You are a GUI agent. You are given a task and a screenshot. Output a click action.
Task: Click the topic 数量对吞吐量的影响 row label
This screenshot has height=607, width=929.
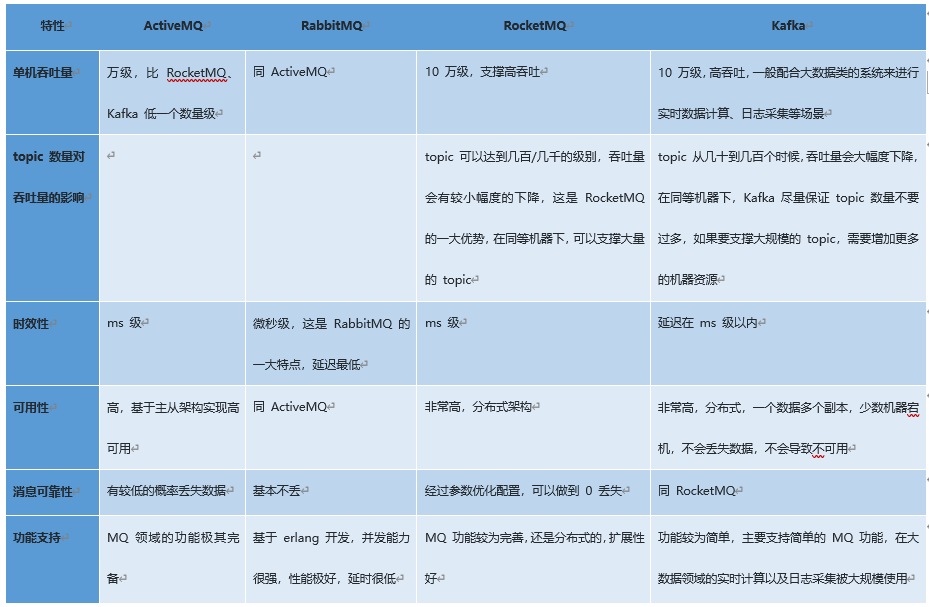53,218
